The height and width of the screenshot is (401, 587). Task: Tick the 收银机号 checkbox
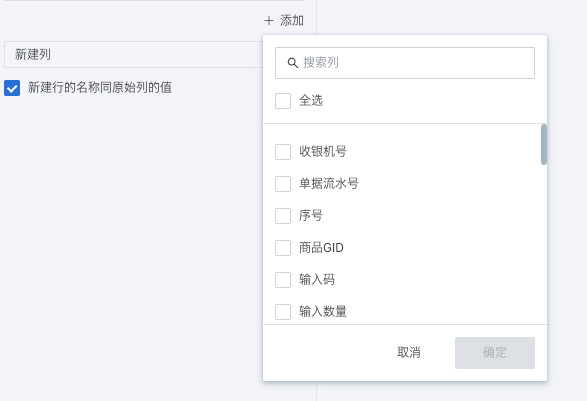click(x=283, y=152)
